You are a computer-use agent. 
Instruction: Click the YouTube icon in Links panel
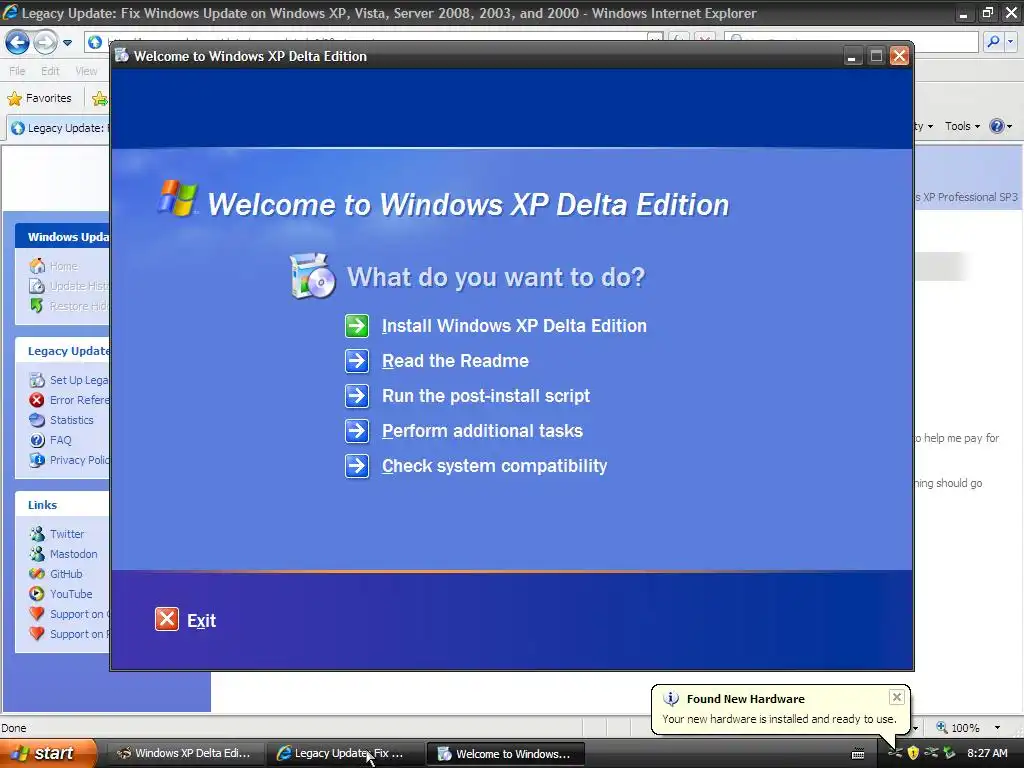[x=37, y=594]
